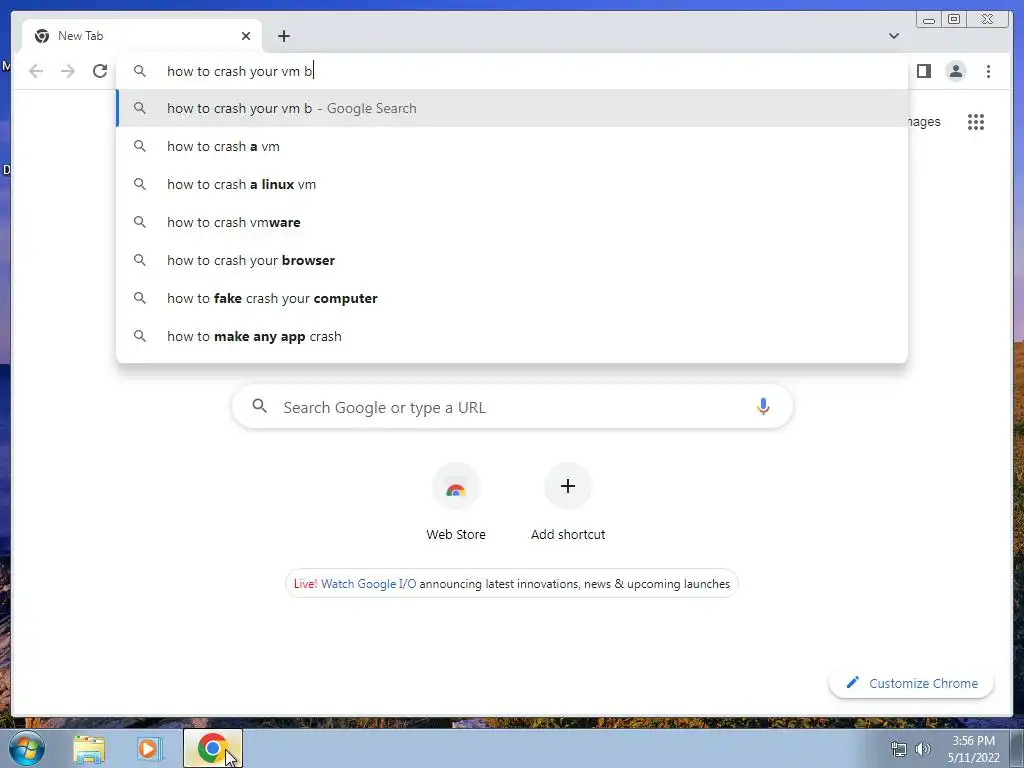Click the address bar query text
Viewport: 1024px width, 768px height.
239,71
